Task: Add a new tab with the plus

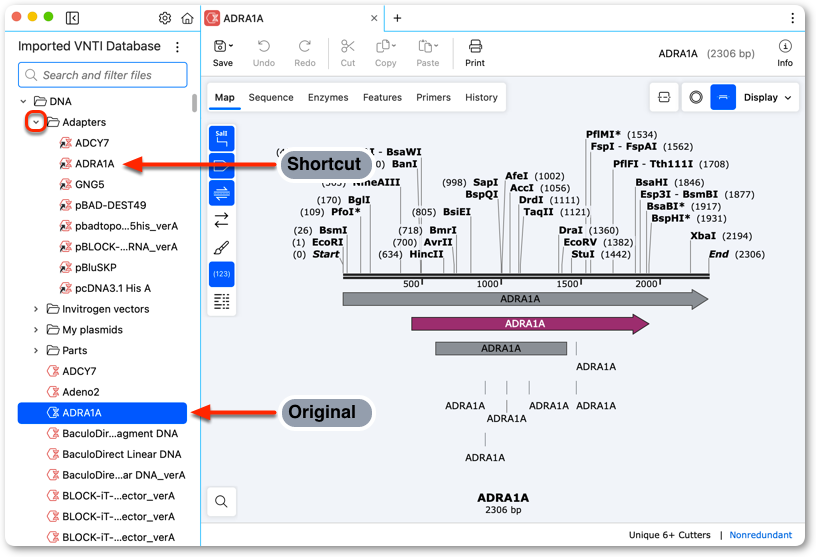Action: [x=397, y=18]
